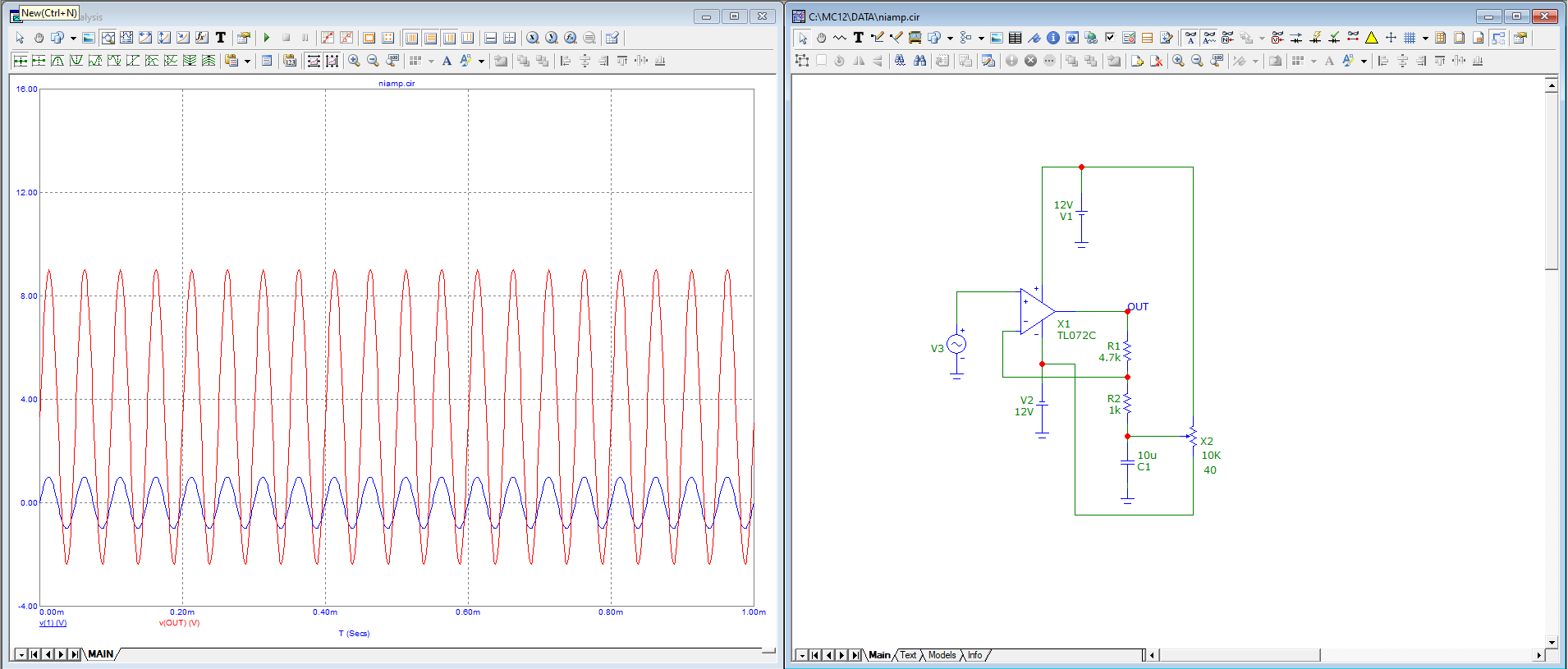Click the Go To Y icon in analysis toolbar

coord(552,38)
